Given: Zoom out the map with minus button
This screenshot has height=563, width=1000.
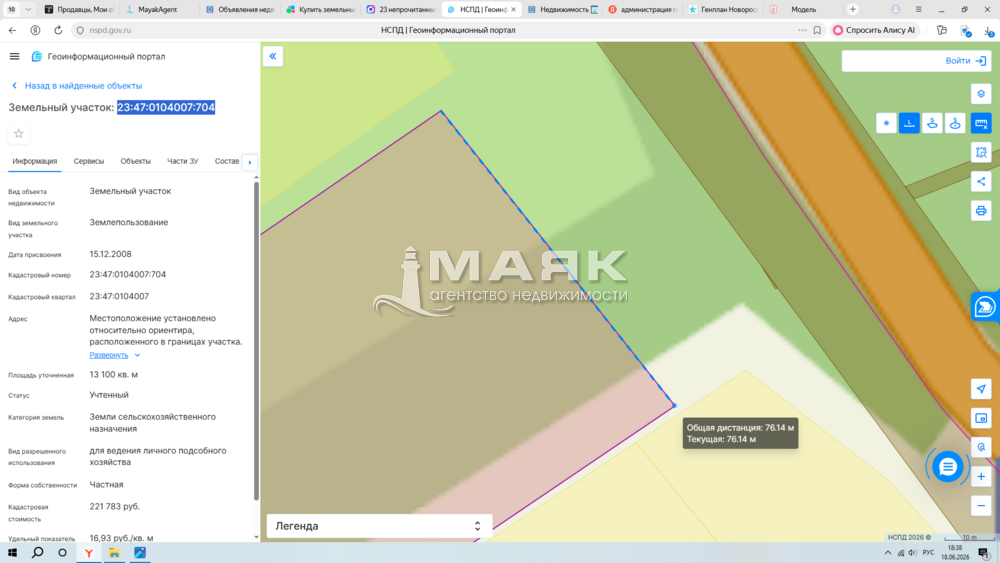Looking at the screenshot, I should [x=981, y=506].
